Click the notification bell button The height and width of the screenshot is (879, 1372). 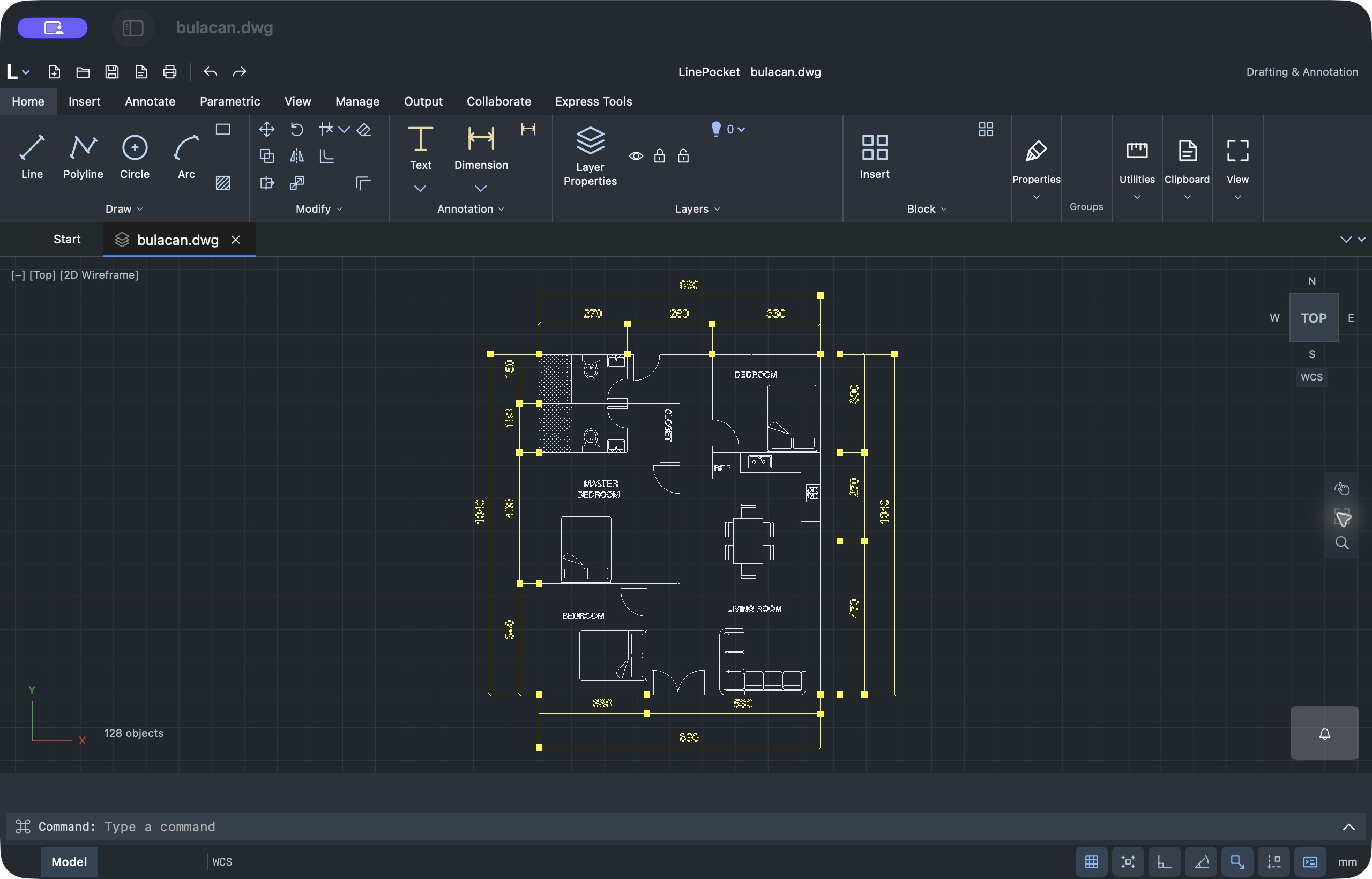tap(1324, 733)
